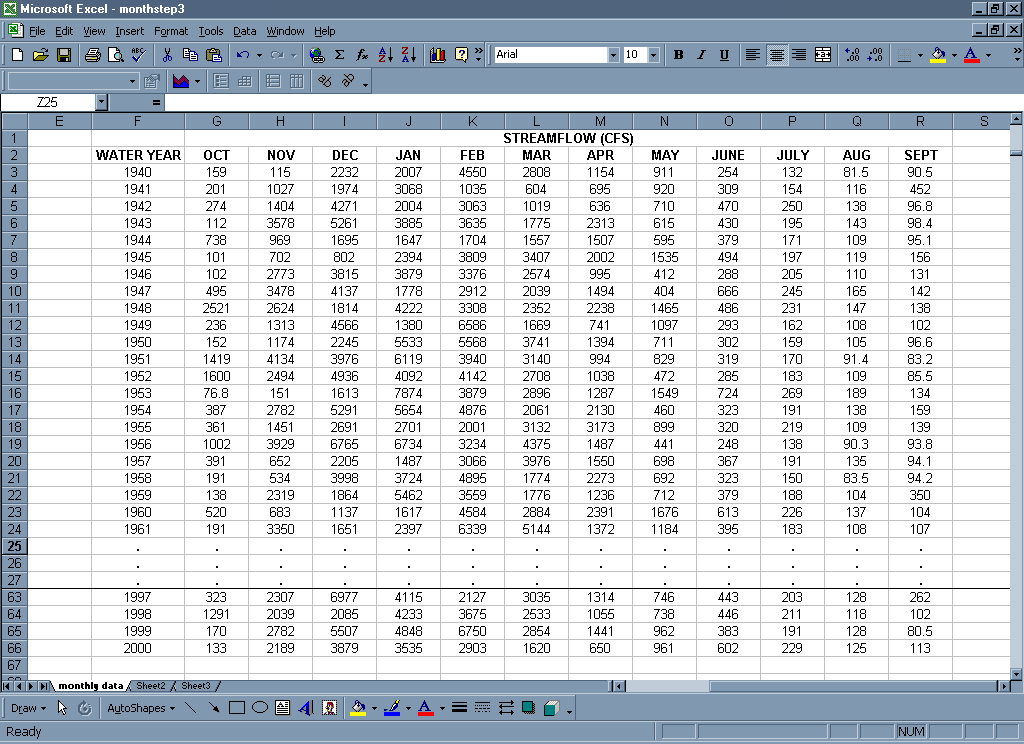Click the Save floppy disk icon
Screen dimensions: 1024x744
[63, 55]
